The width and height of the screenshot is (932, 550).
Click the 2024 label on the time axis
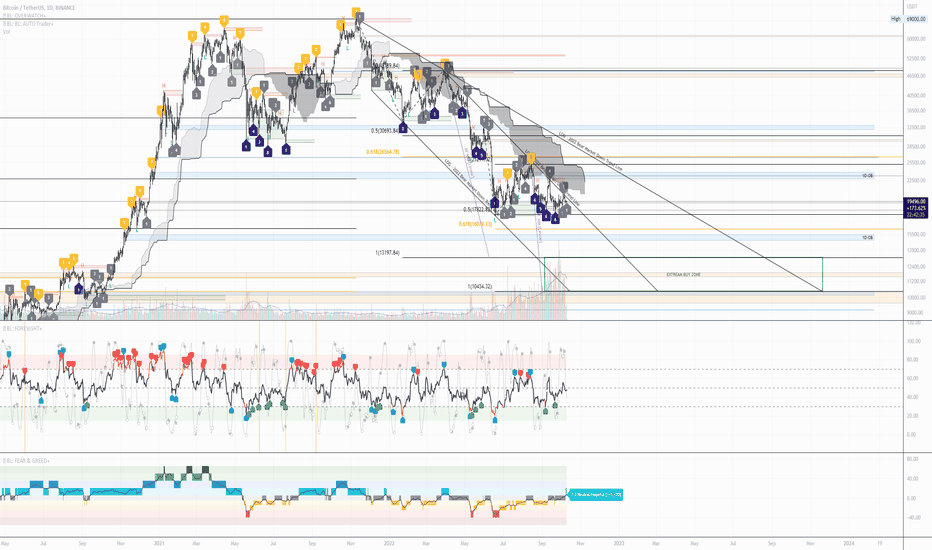[849, 543]
